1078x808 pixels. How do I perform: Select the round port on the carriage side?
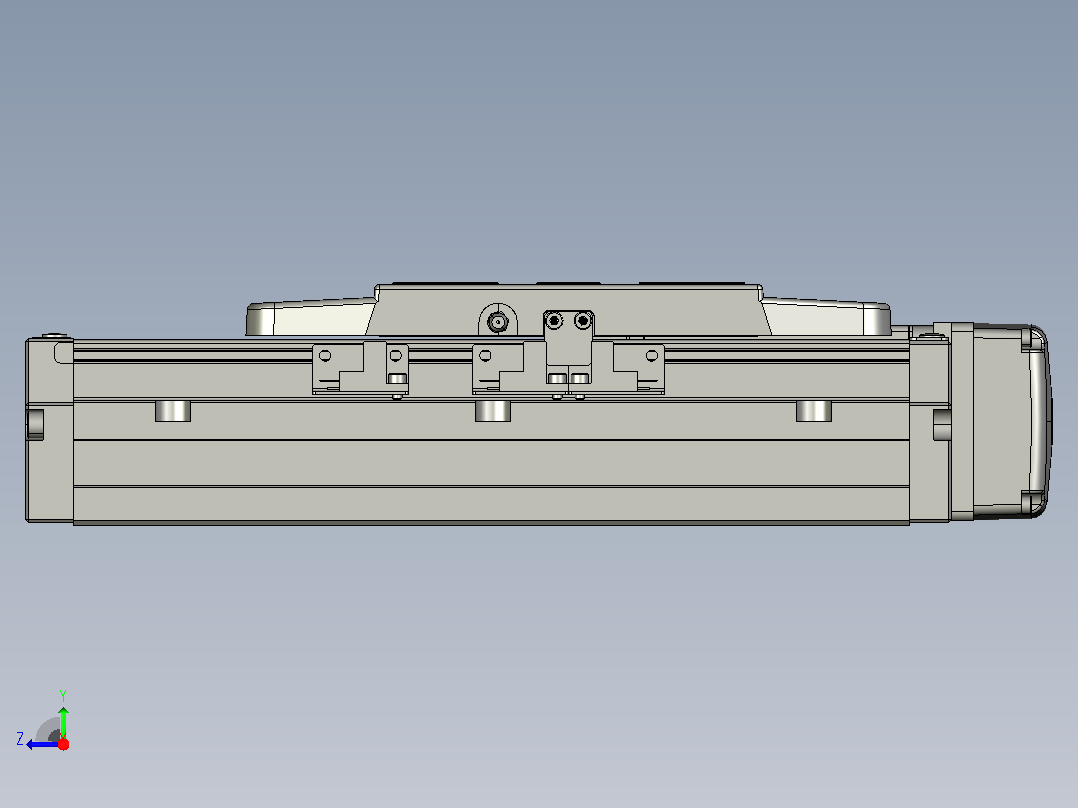[x=497, y=321]
